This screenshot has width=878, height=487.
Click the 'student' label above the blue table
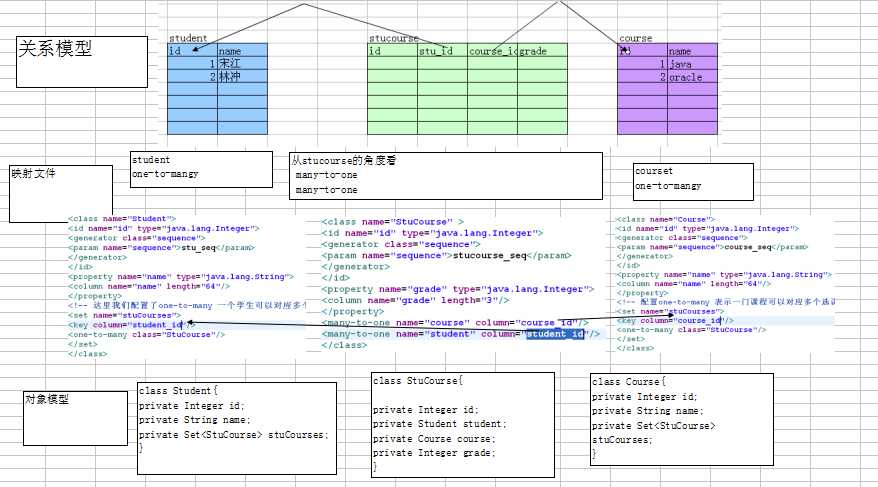pyautogui.click(x=188, y=38)
